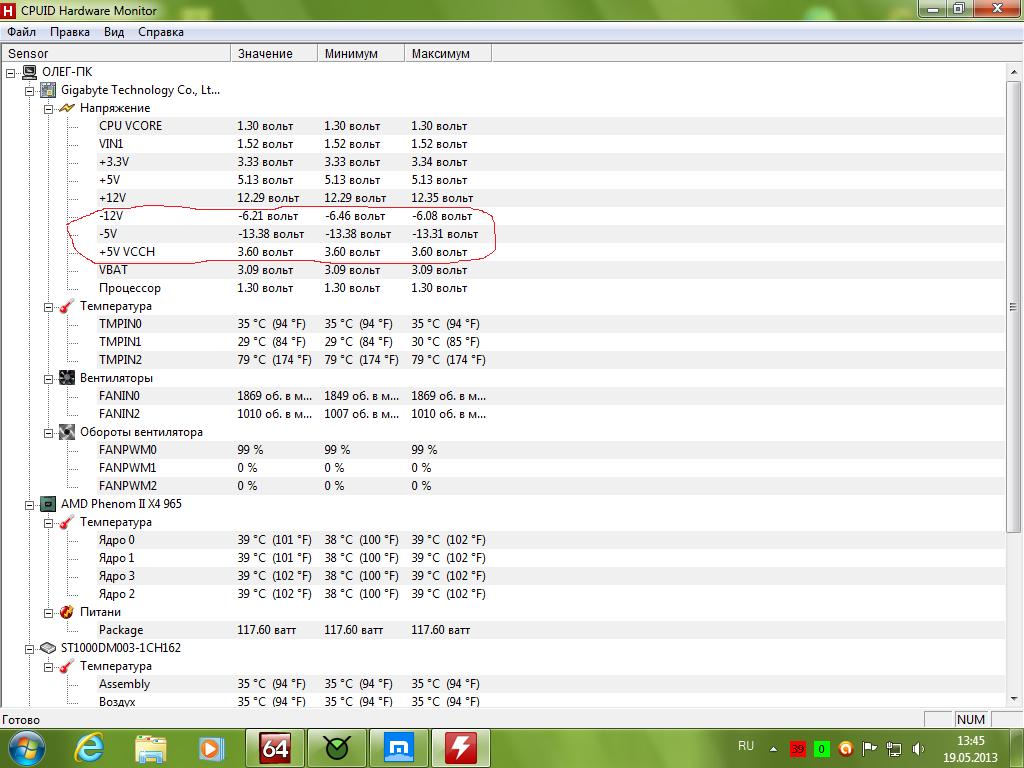The width and height of the screenshot is (1024, 768).
Task: Click RU language indicator in tray
Action: [746, 746]
